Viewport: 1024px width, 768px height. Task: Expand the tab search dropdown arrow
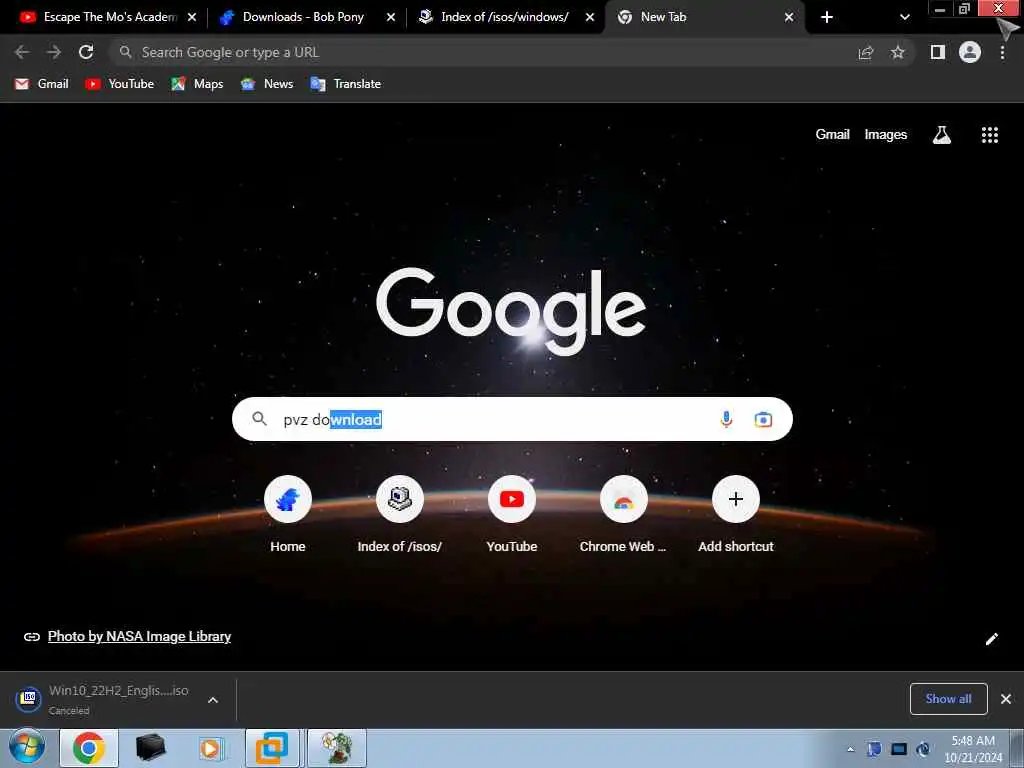pyautogui.click(x=904, y=17)
